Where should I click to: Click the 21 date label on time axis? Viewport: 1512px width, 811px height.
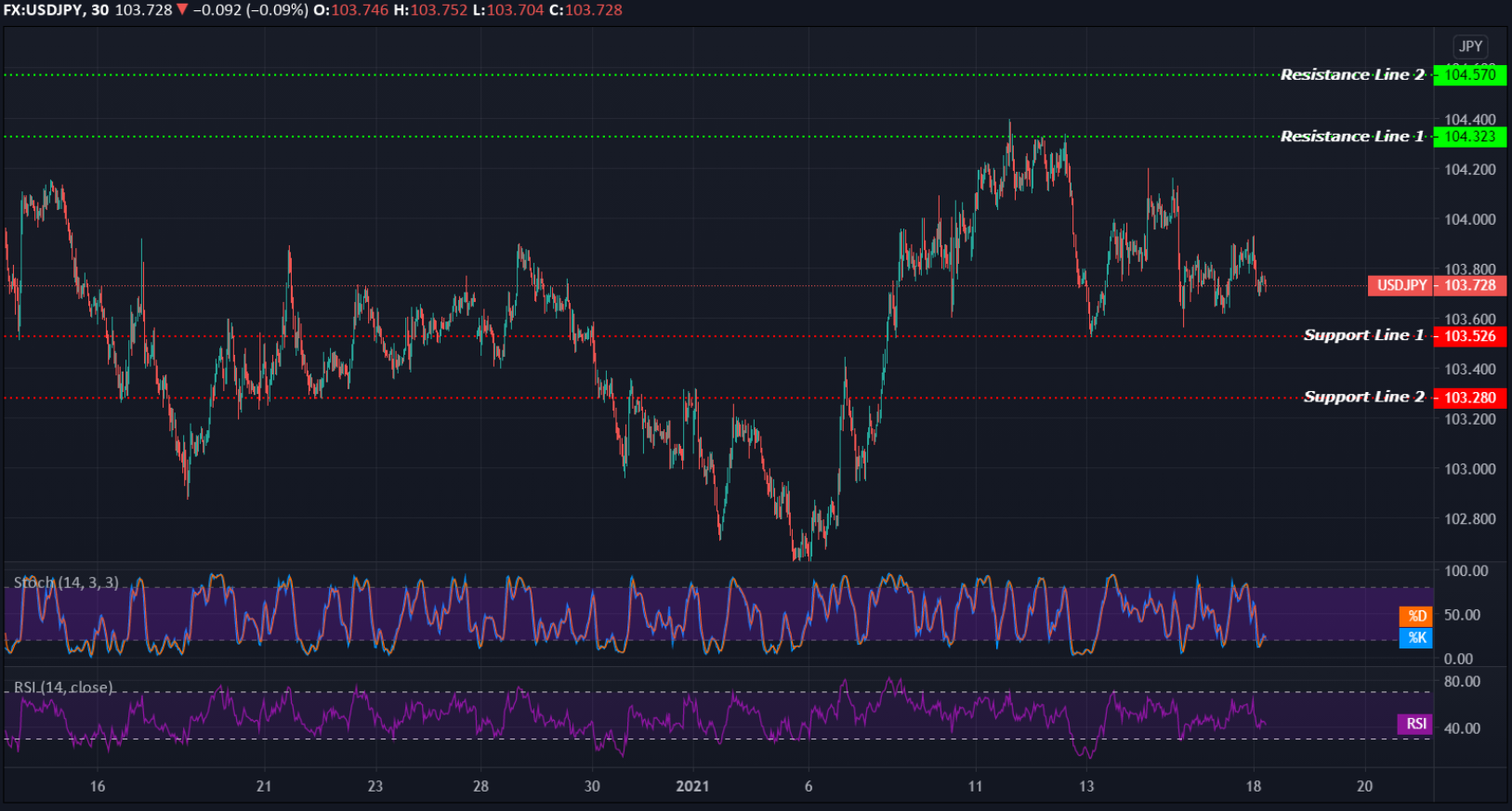click(264, 786)
